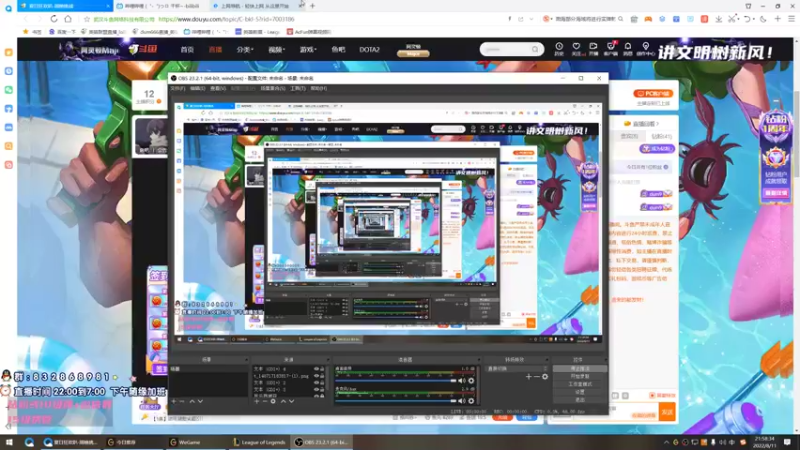The width and height of the screenshot is (800, 450).
Task: Mute the 麦克风/Aux speaker
Action: pyautogui.click(x=462, y=401)
